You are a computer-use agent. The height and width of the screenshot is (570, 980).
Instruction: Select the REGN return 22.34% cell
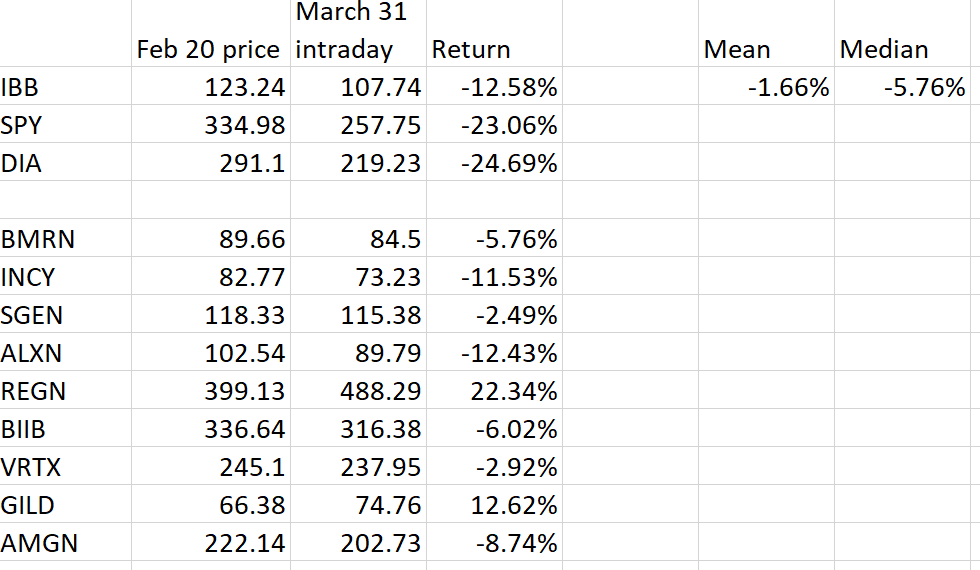[x=494, y=390]
